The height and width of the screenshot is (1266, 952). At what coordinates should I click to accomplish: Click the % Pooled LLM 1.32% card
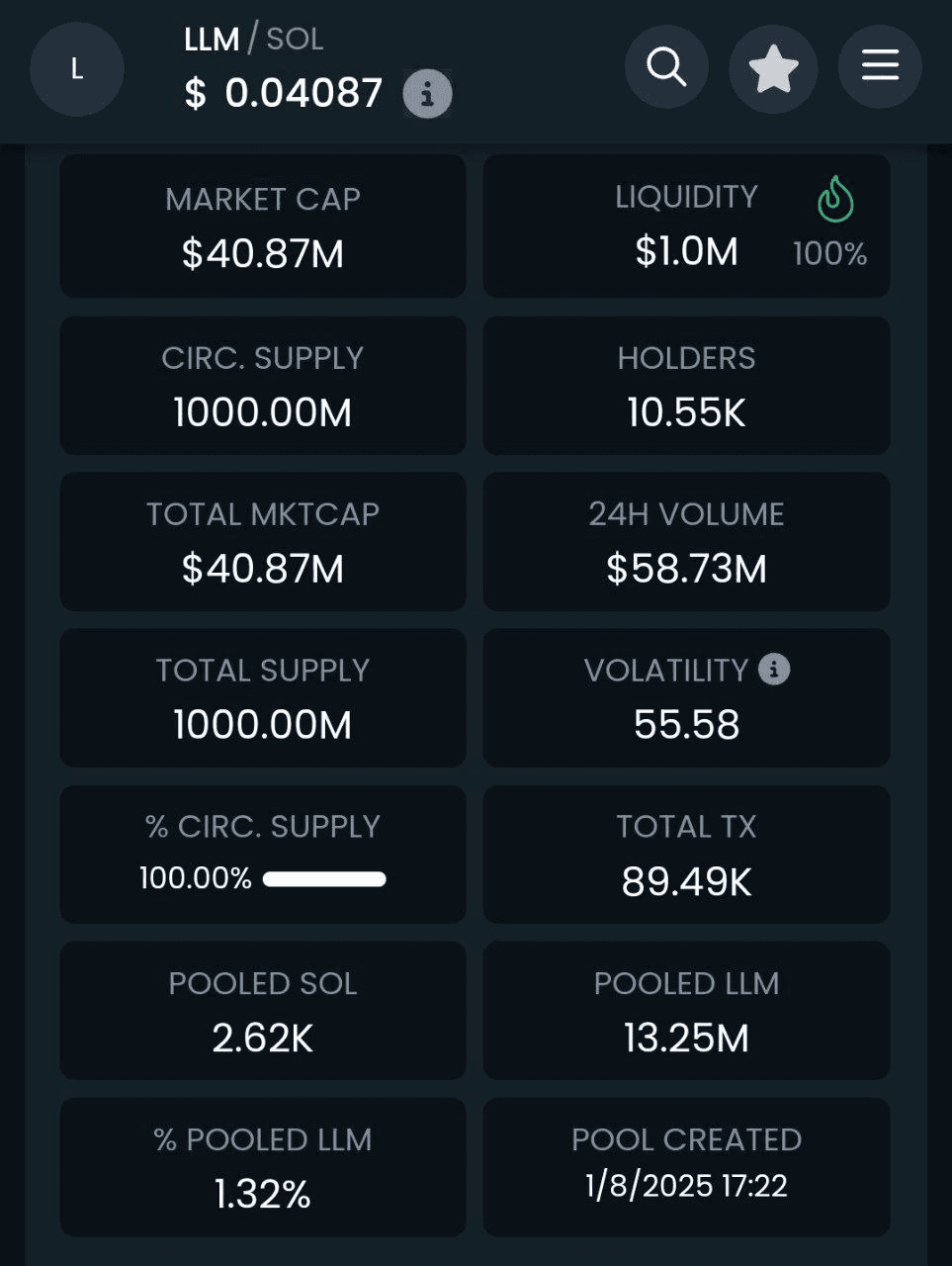(x=263, y=1167)
